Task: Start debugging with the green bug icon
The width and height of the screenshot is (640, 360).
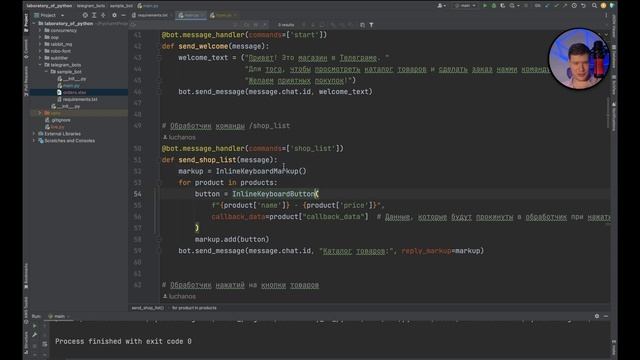Action: coord(493,6)
